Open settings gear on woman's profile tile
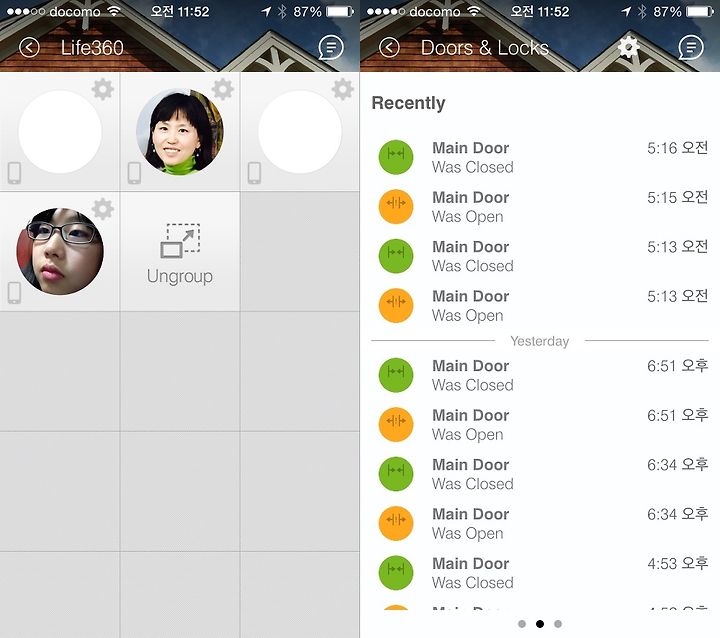The height and width of the screenshot is (638, 720). tap(223, 89)
